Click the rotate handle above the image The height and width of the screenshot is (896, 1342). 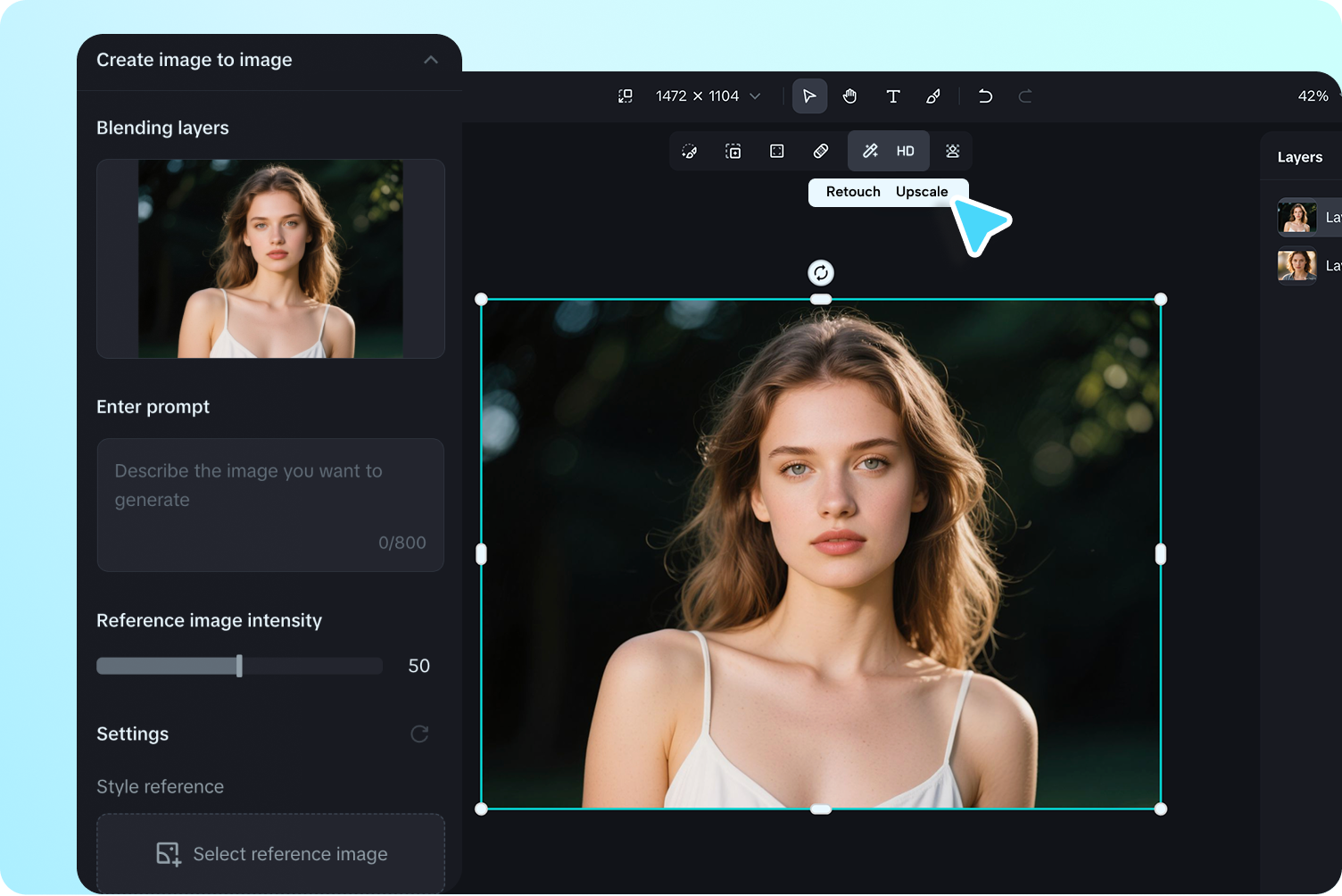821,272
